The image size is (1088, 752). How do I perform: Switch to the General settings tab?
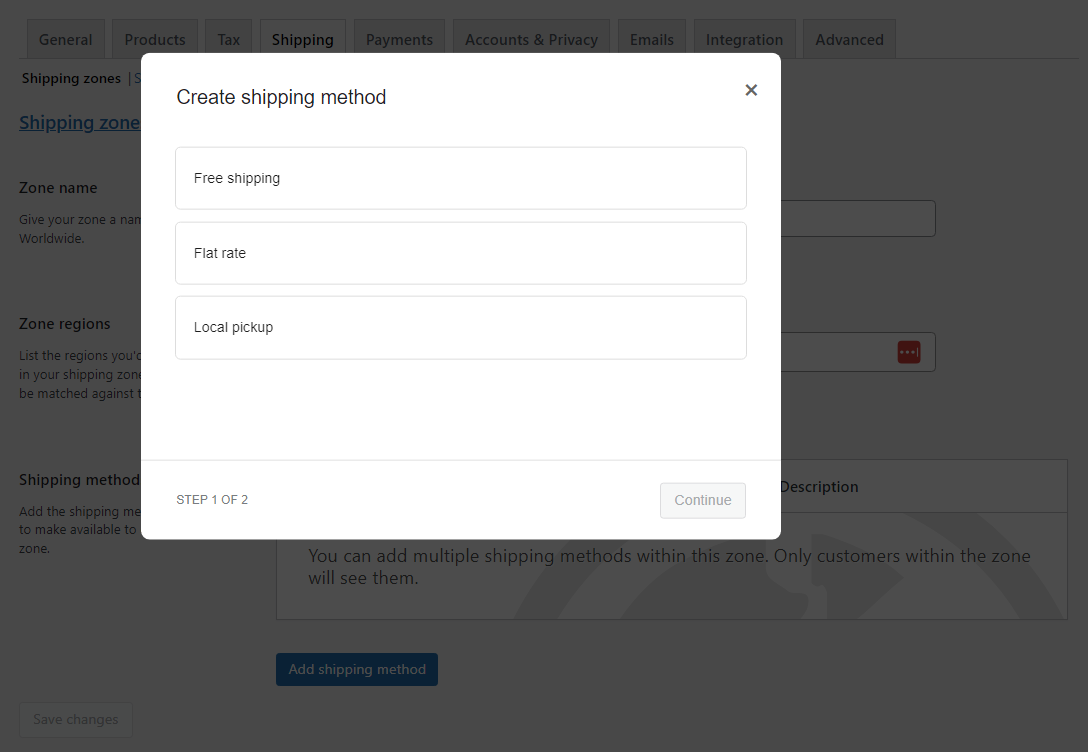65,39
